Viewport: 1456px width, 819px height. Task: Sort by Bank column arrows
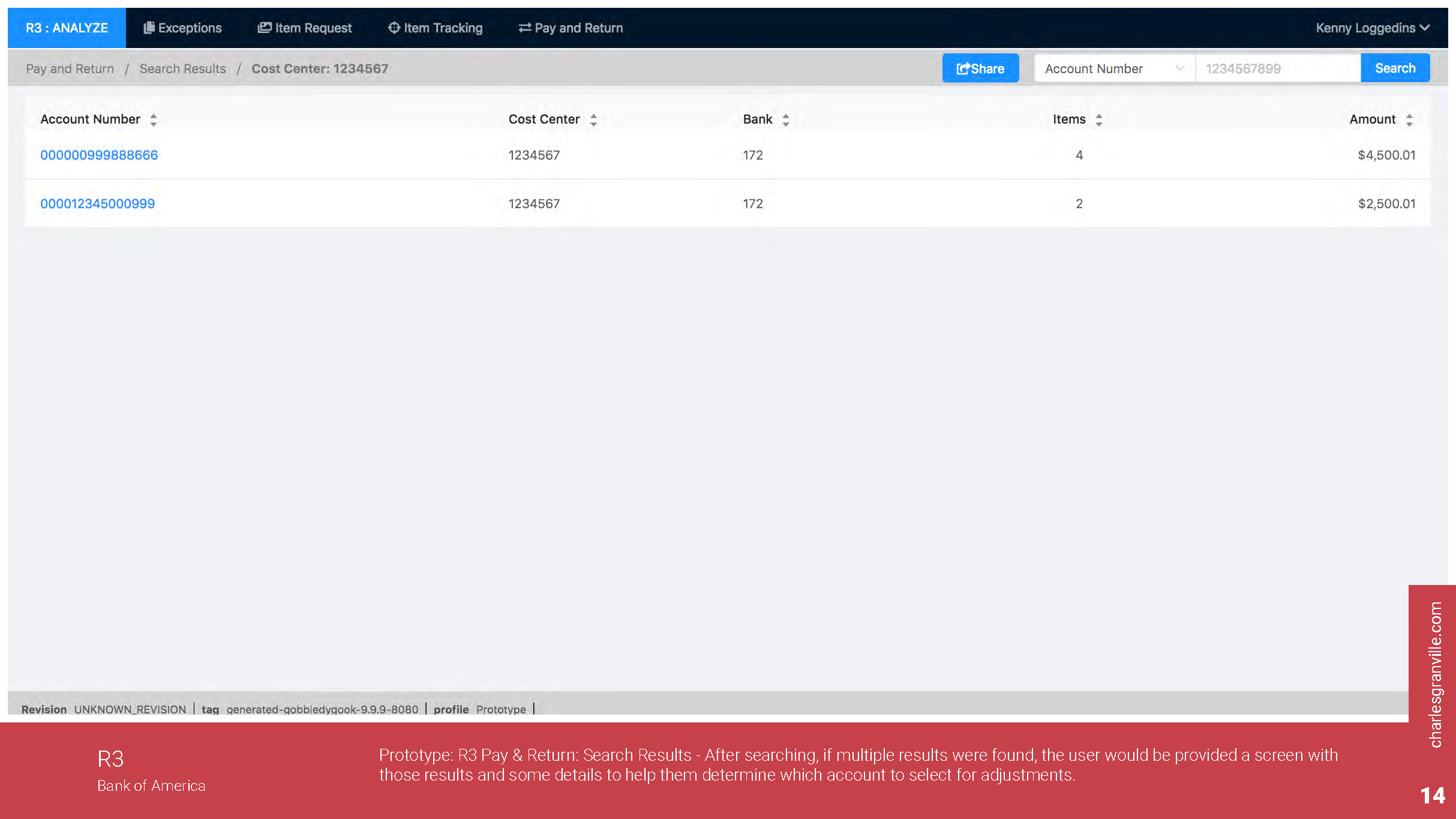pyautogui.click(x=786, y=119)
